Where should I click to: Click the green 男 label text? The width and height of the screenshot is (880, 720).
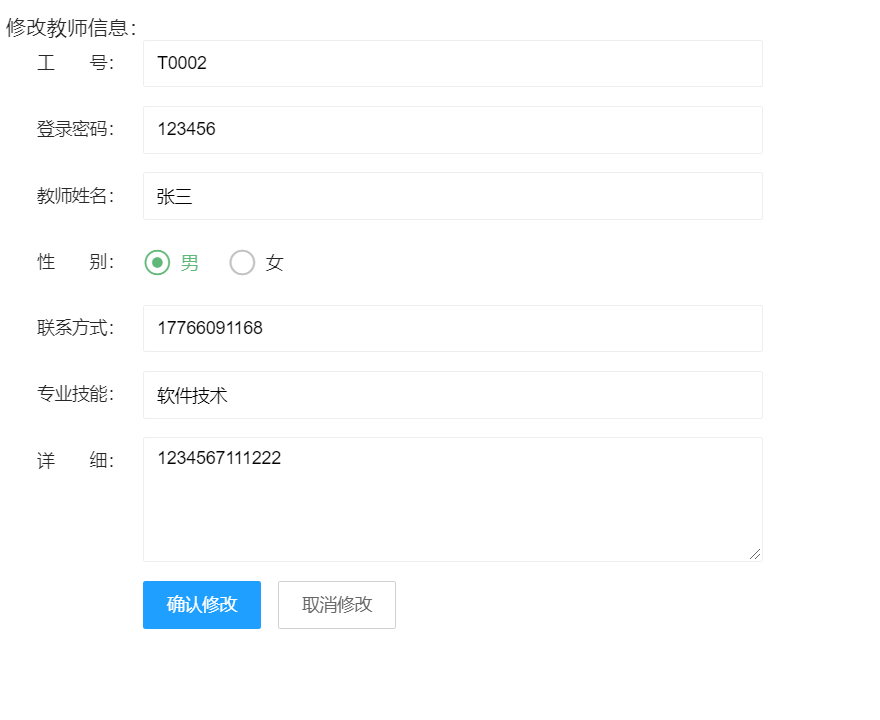189,263
